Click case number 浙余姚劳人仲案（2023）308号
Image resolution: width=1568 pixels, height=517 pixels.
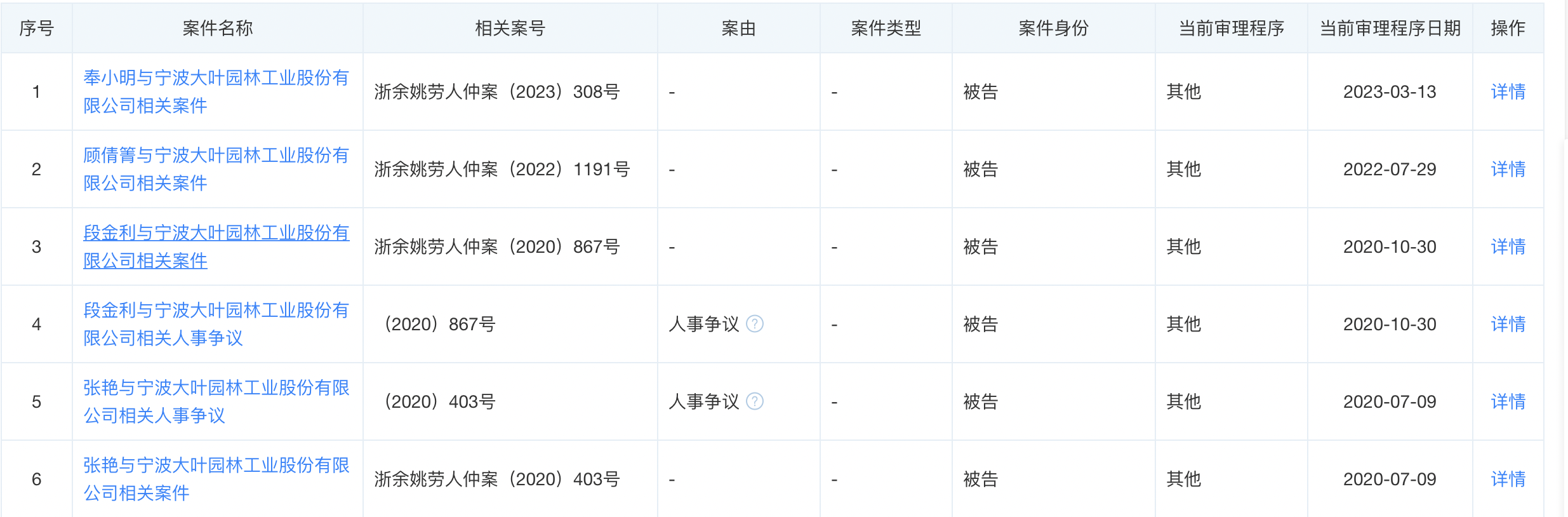click(496, 91)
